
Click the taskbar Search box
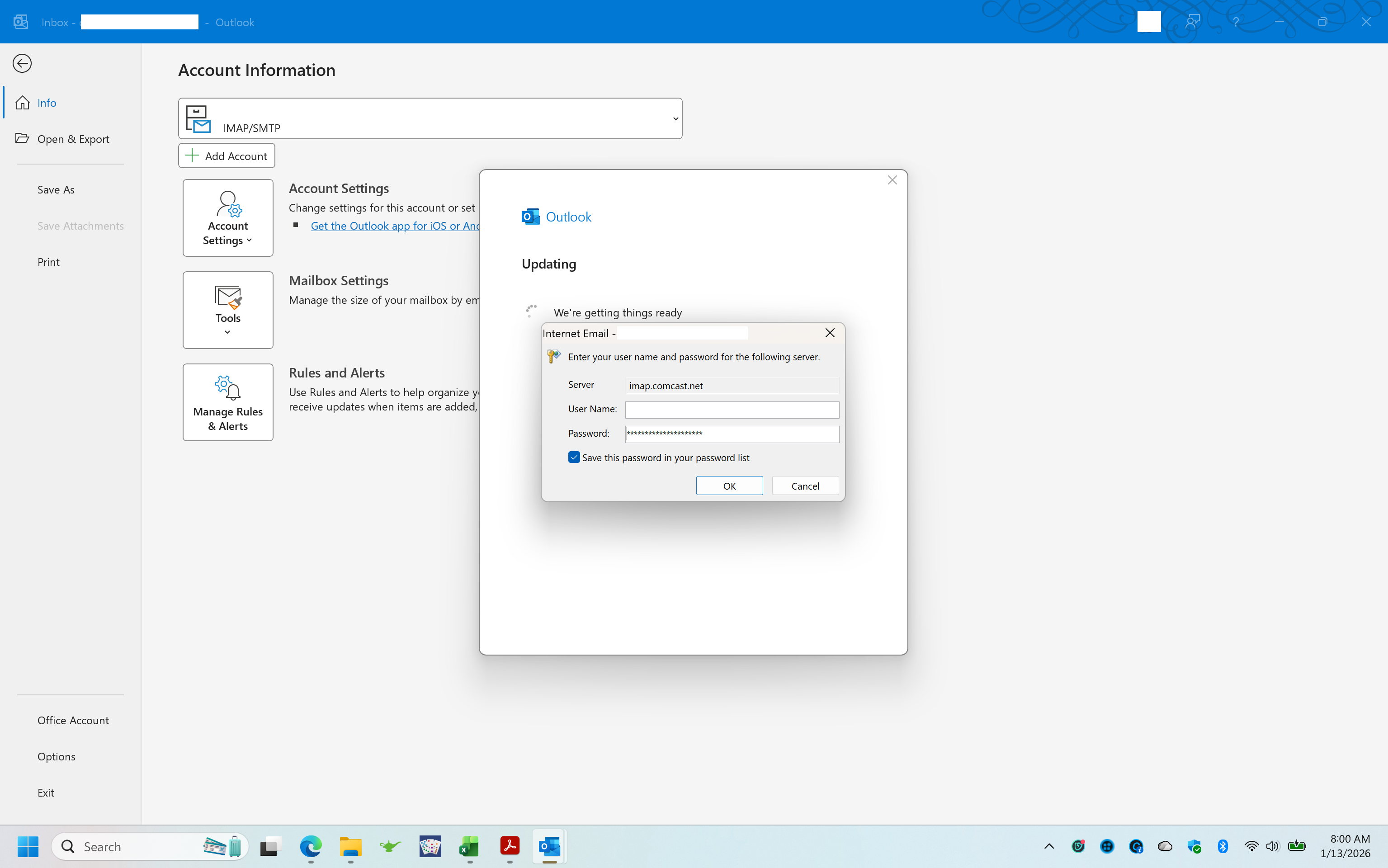coord(151,846)
